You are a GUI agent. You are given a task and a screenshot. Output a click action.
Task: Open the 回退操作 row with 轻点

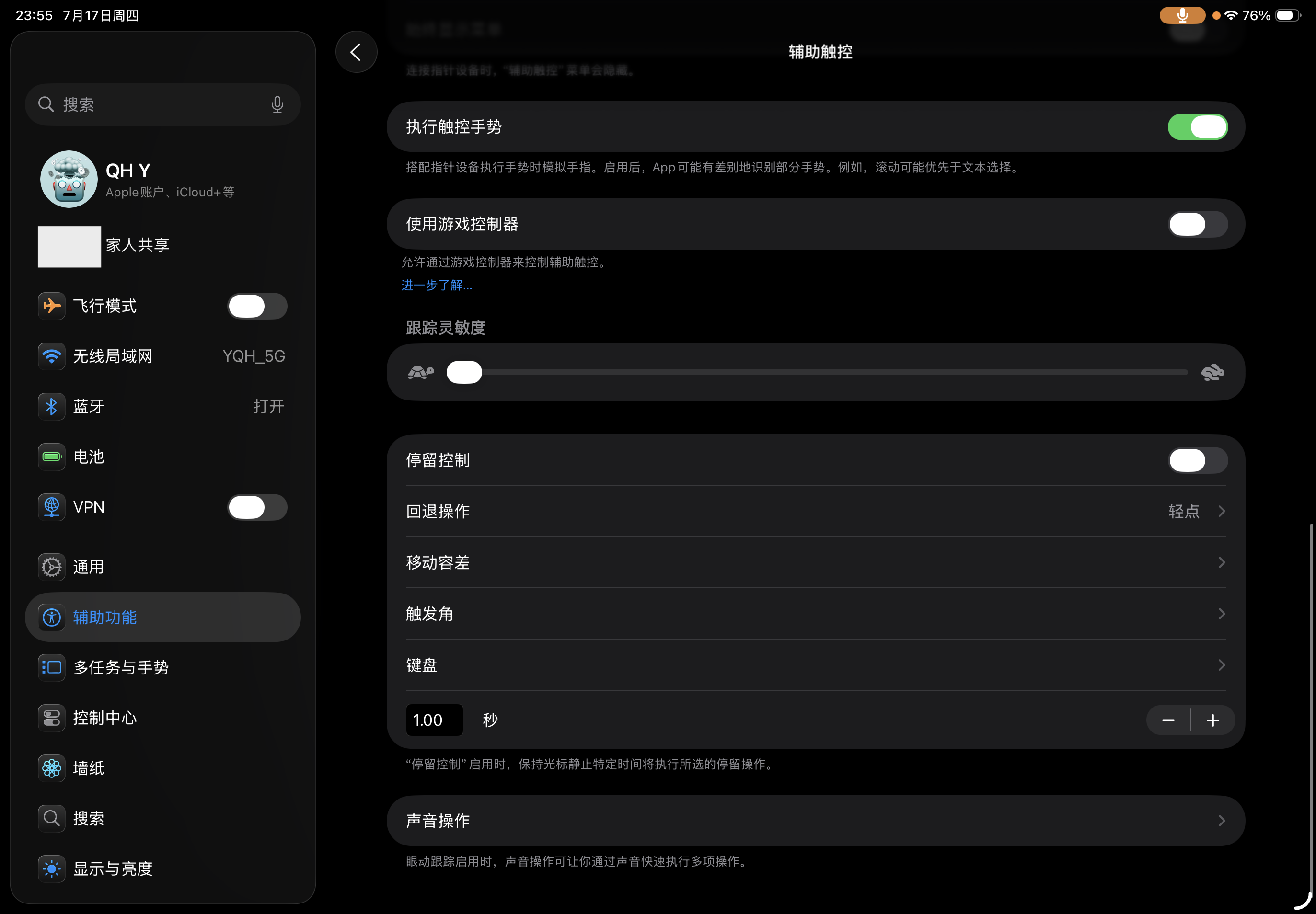(x=815, y=512)
